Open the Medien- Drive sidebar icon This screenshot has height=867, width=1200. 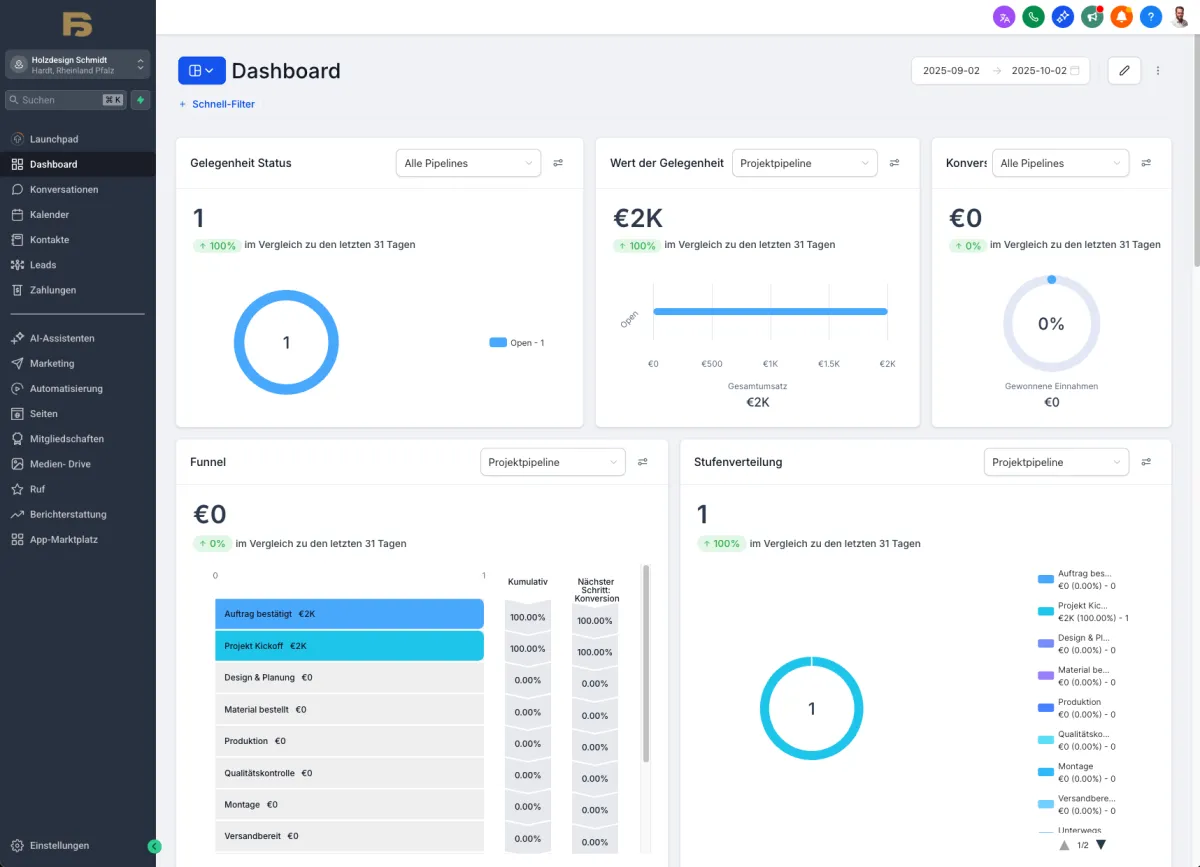pos(18,464)
